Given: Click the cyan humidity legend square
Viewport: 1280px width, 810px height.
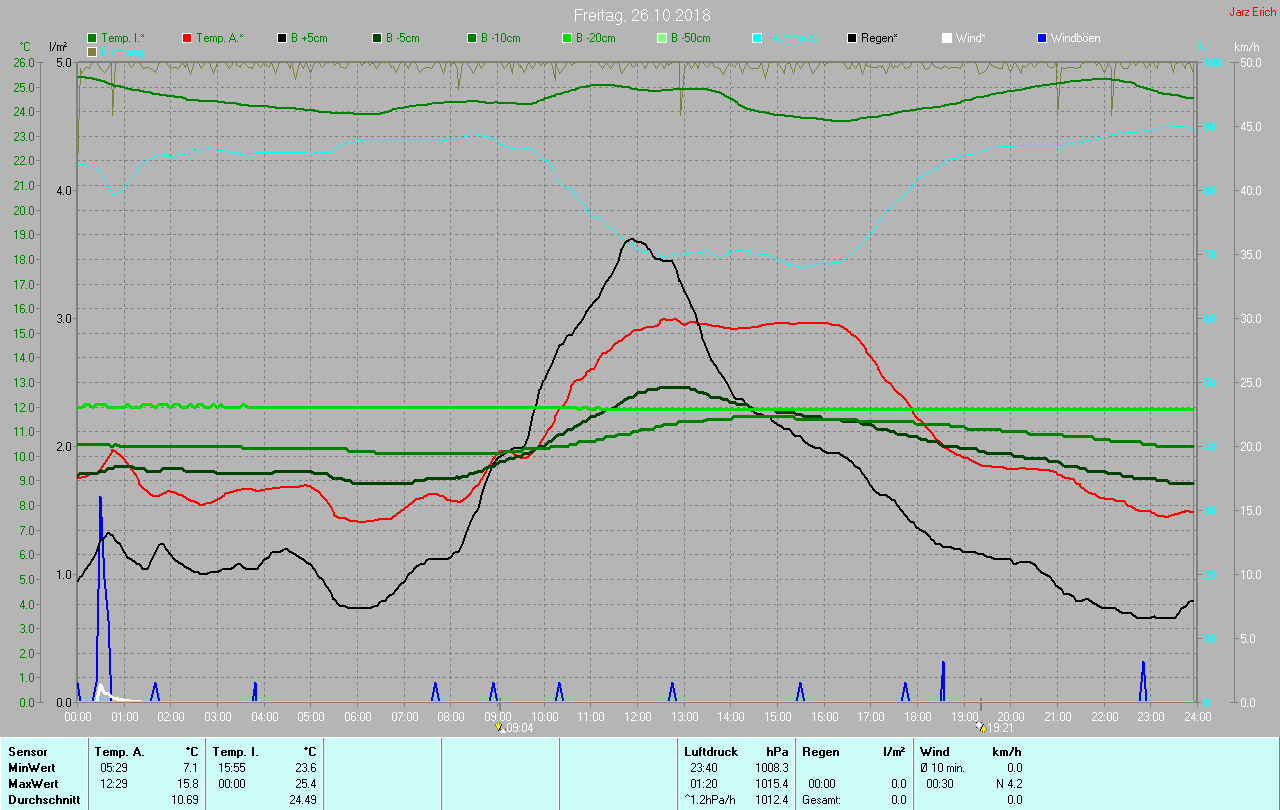Looking at the screenshot, I should [x=757, y=38].
